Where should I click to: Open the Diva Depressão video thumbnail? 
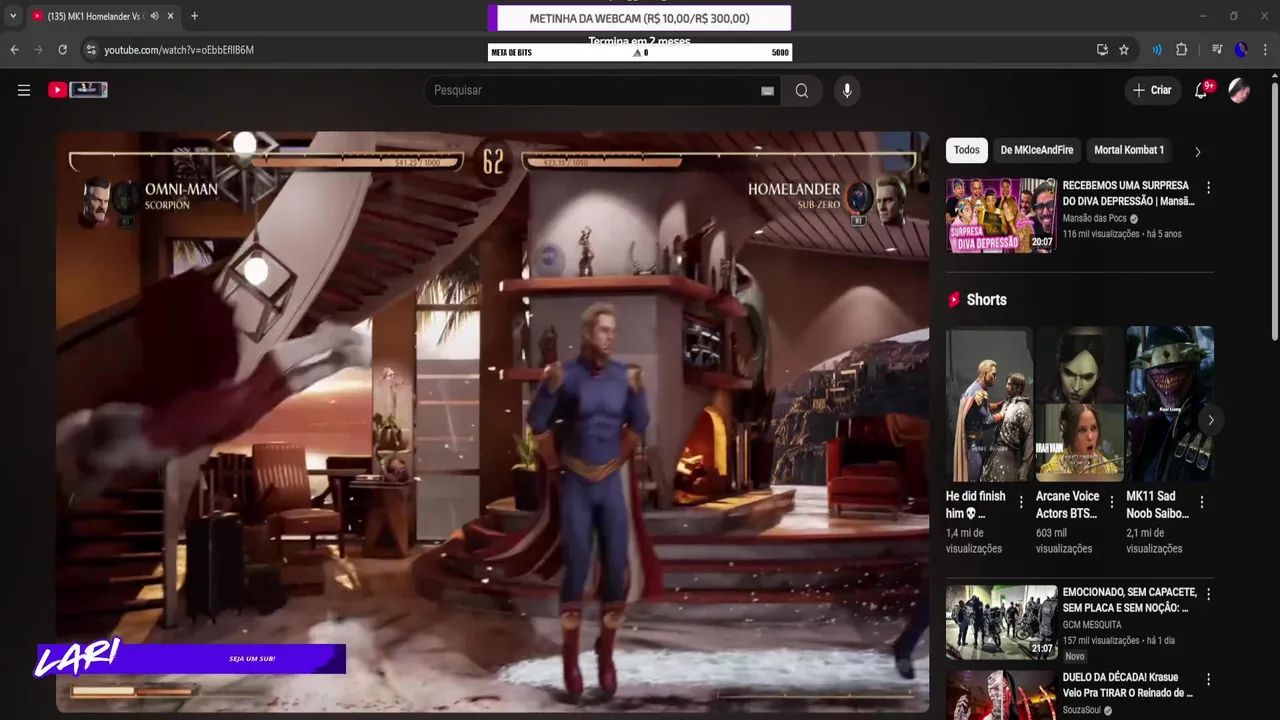(x=1001, y=215)
